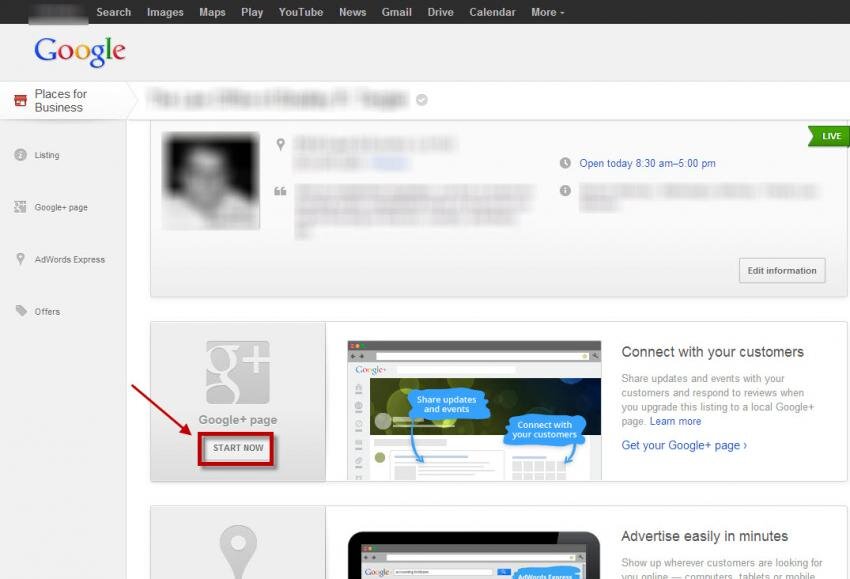Open Search in the top navigation bar
850x579 pixels.
coord(113,12)
